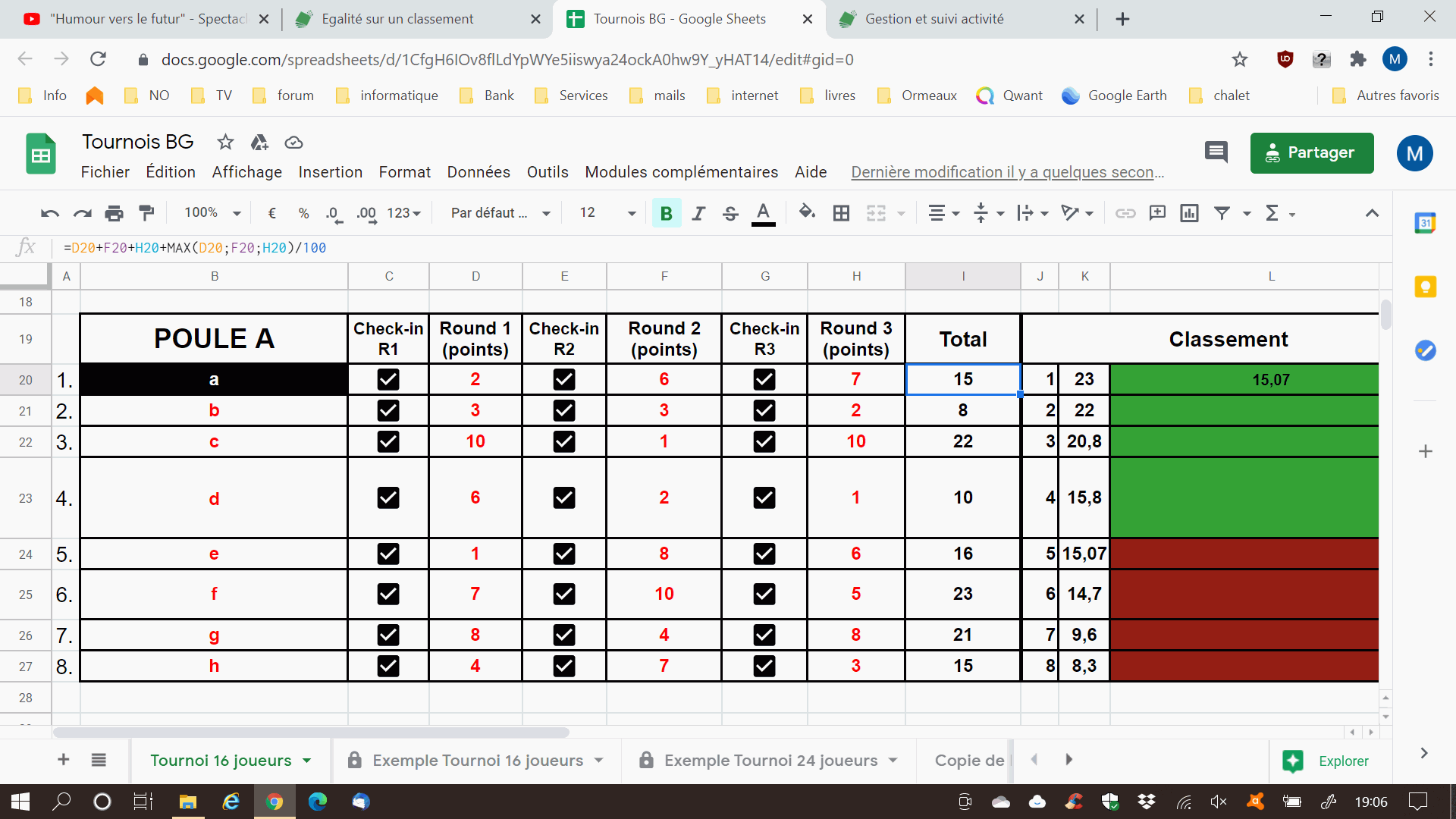
Task: Toggle Check-in R3 checkbox for player h
Action: [x=764, y=666]
